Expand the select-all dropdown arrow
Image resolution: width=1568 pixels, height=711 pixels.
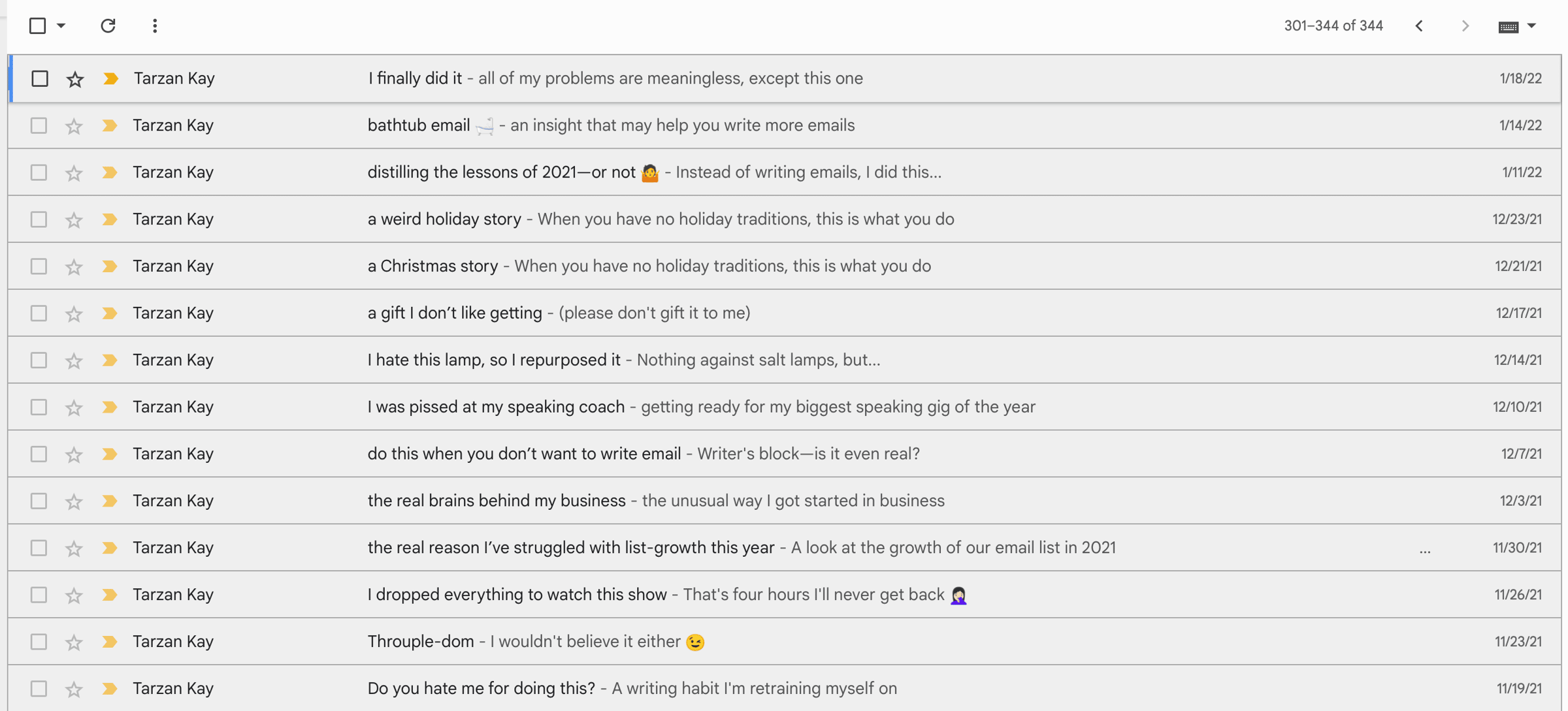coord(61,25)
